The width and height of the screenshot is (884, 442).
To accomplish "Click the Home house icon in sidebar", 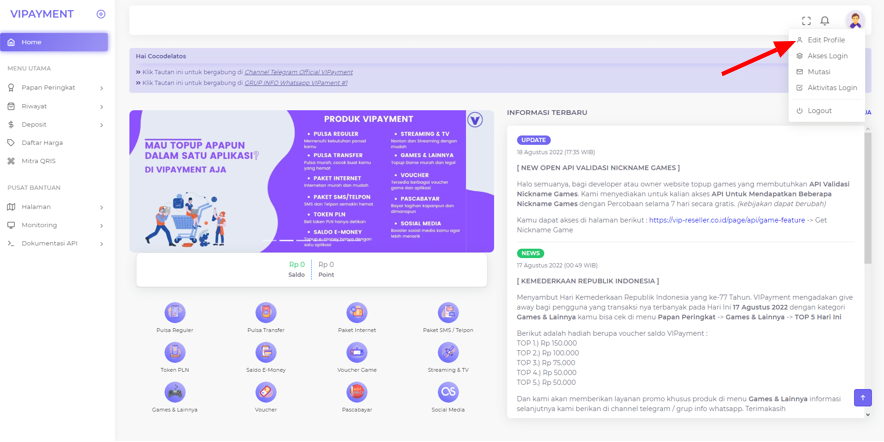I will click(x=11, y=42).
